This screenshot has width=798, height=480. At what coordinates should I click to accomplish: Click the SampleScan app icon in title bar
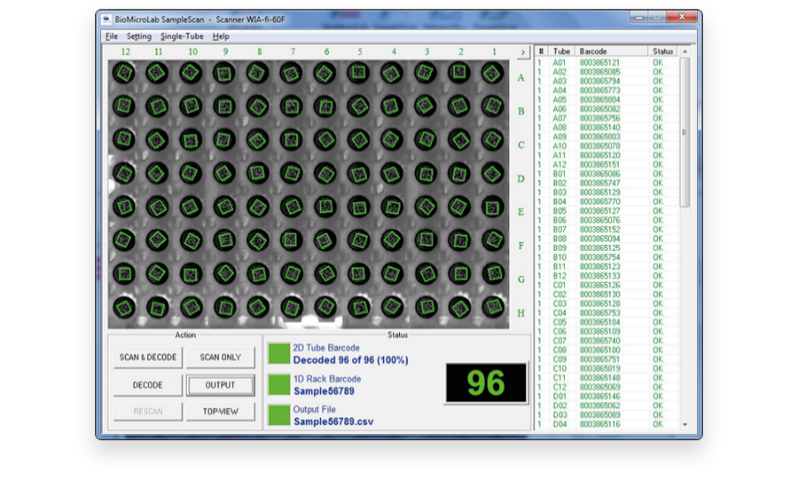pos(106,19)
